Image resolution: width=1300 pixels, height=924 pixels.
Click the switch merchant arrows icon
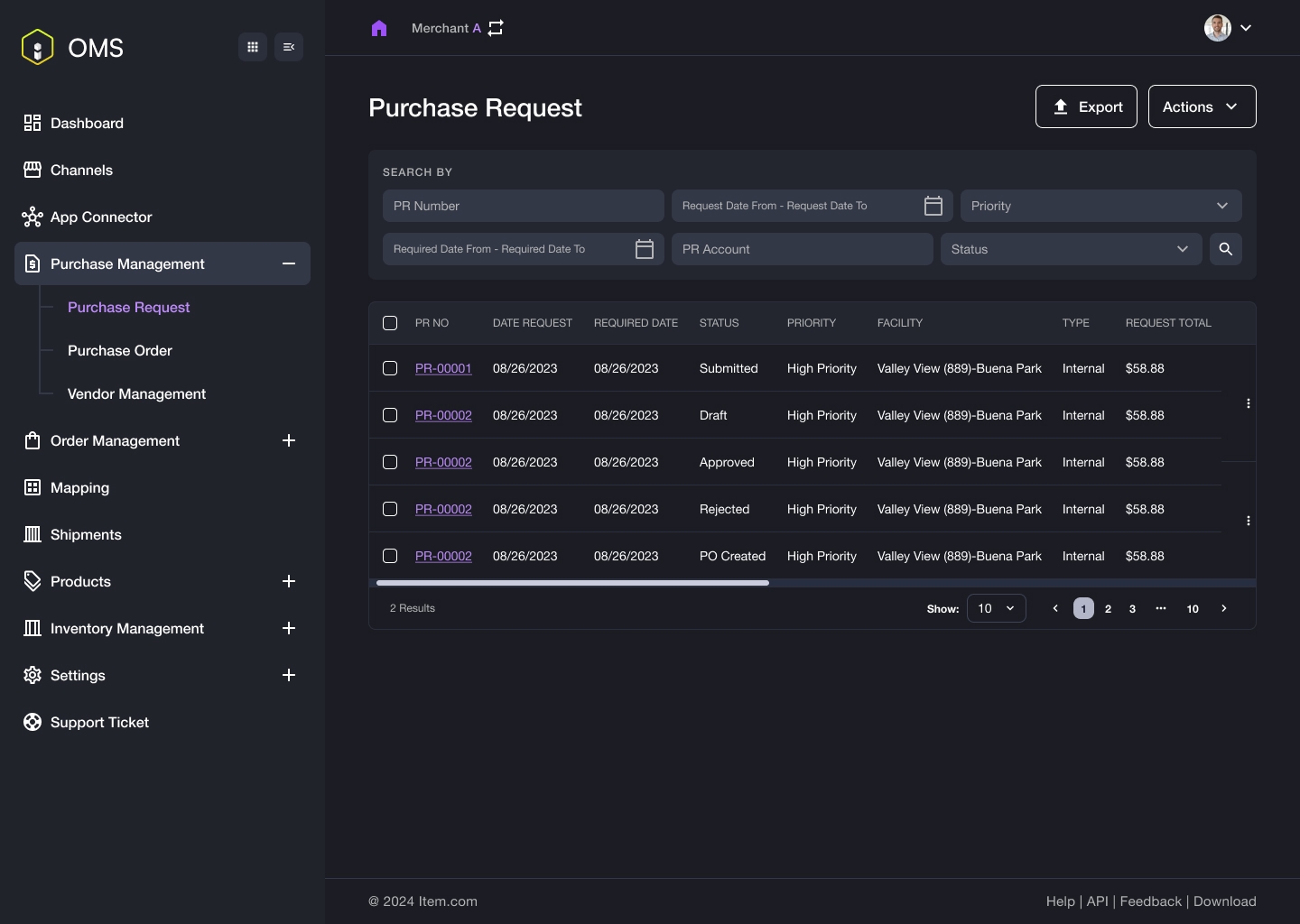click(496, 28)
